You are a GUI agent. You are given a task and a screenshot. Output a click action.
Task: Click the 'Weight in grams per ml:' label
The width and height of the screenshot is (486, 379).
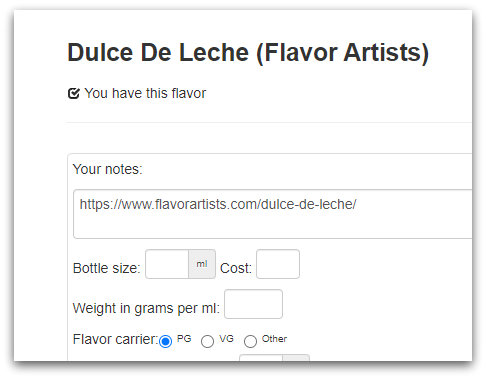click(x=146, y=308)
